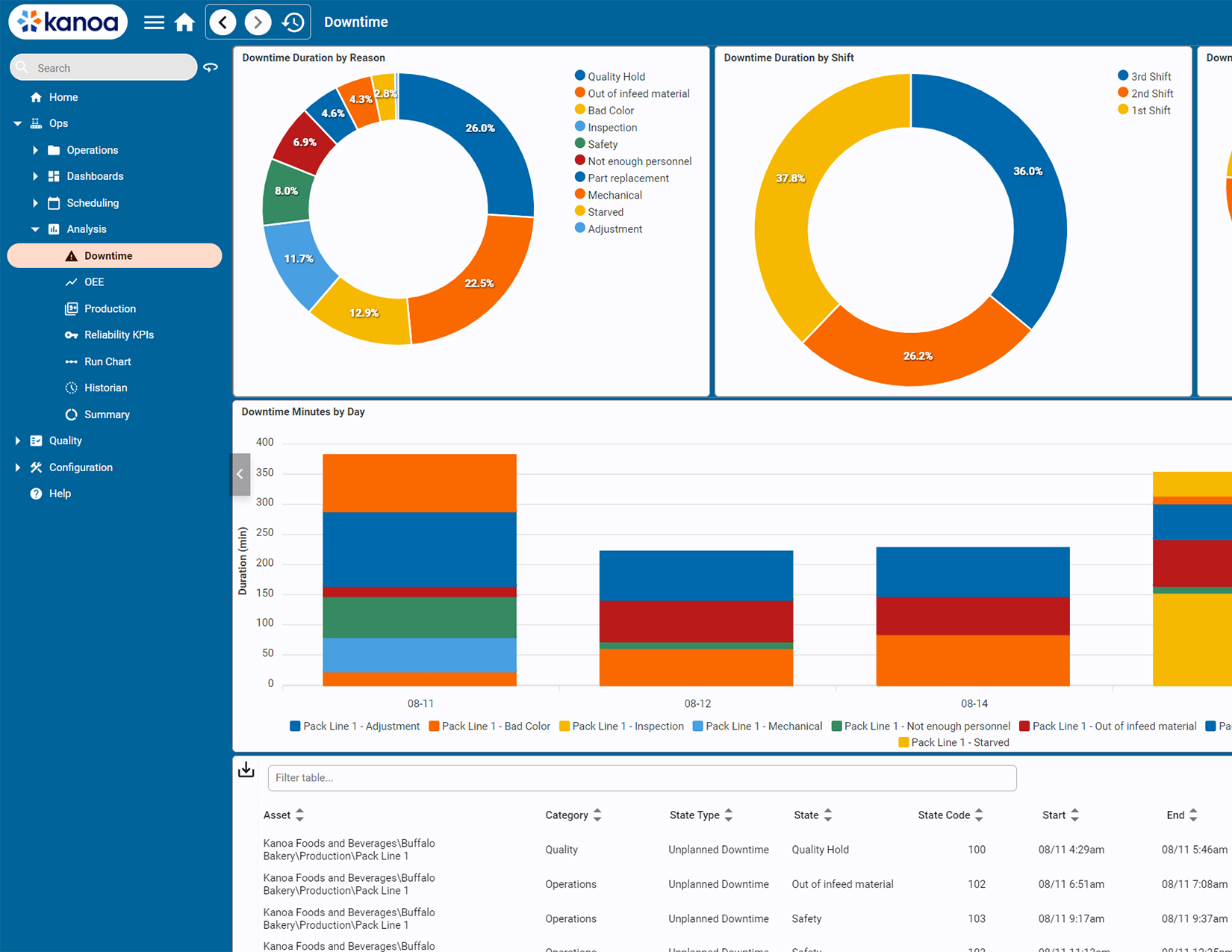1232x952 pixels.
Task: Toggle Pack Line 1 - Adjustment bar legend
Action: coord(355,727)
